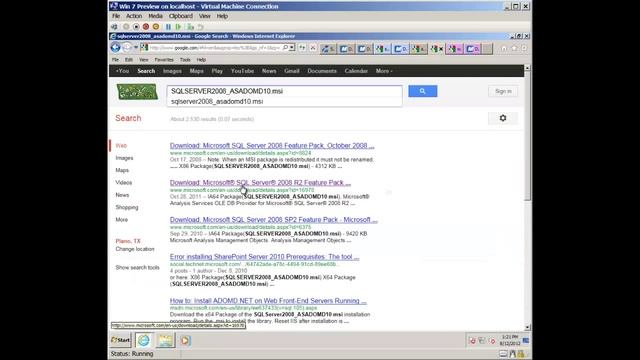The width and height of the screenshot is (640, 360).
Task: Click the Google doodle logo
Action: [137, 92]
